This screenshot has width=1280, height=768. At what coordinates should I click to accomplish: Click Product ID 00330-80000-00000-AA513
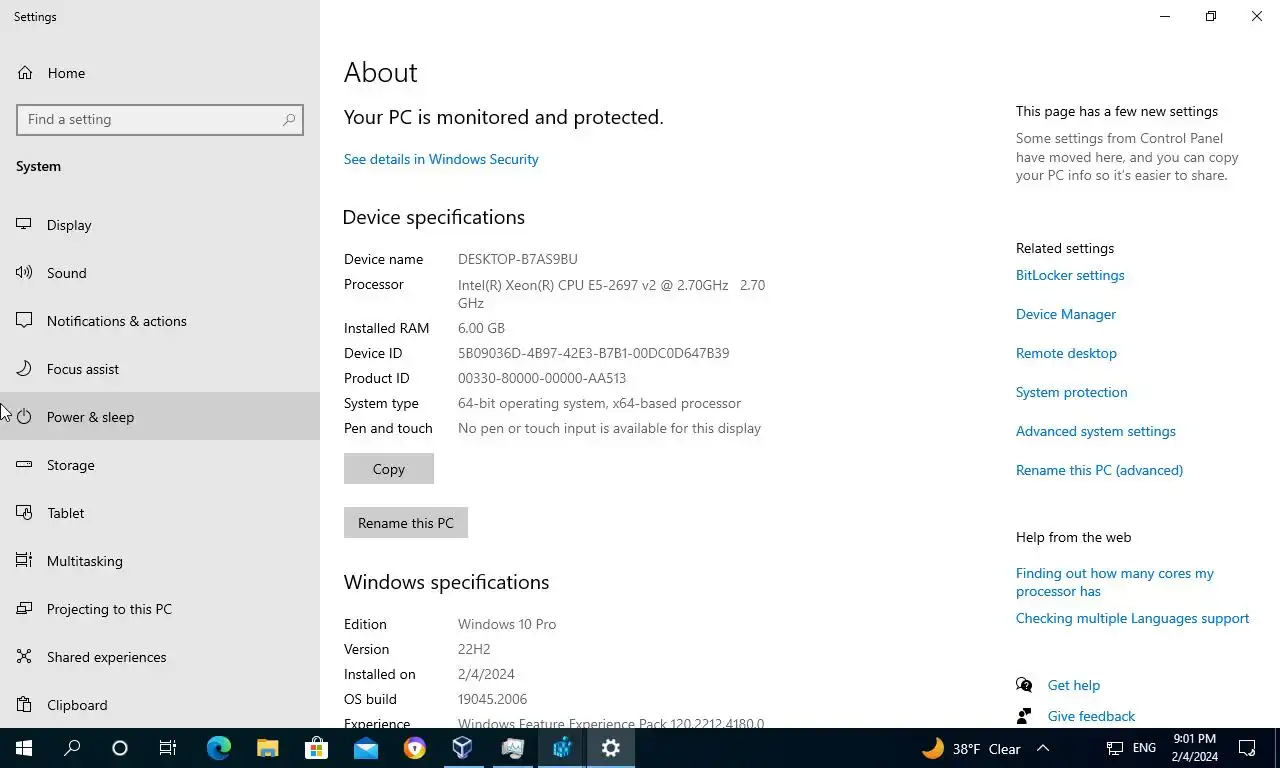click(542, 378)
